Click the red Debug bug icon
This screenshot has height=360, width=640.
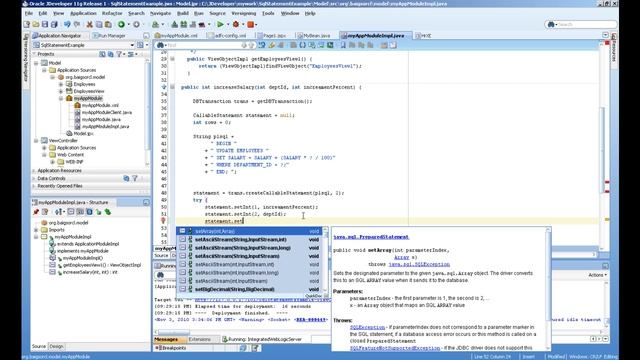click(236, 24)
